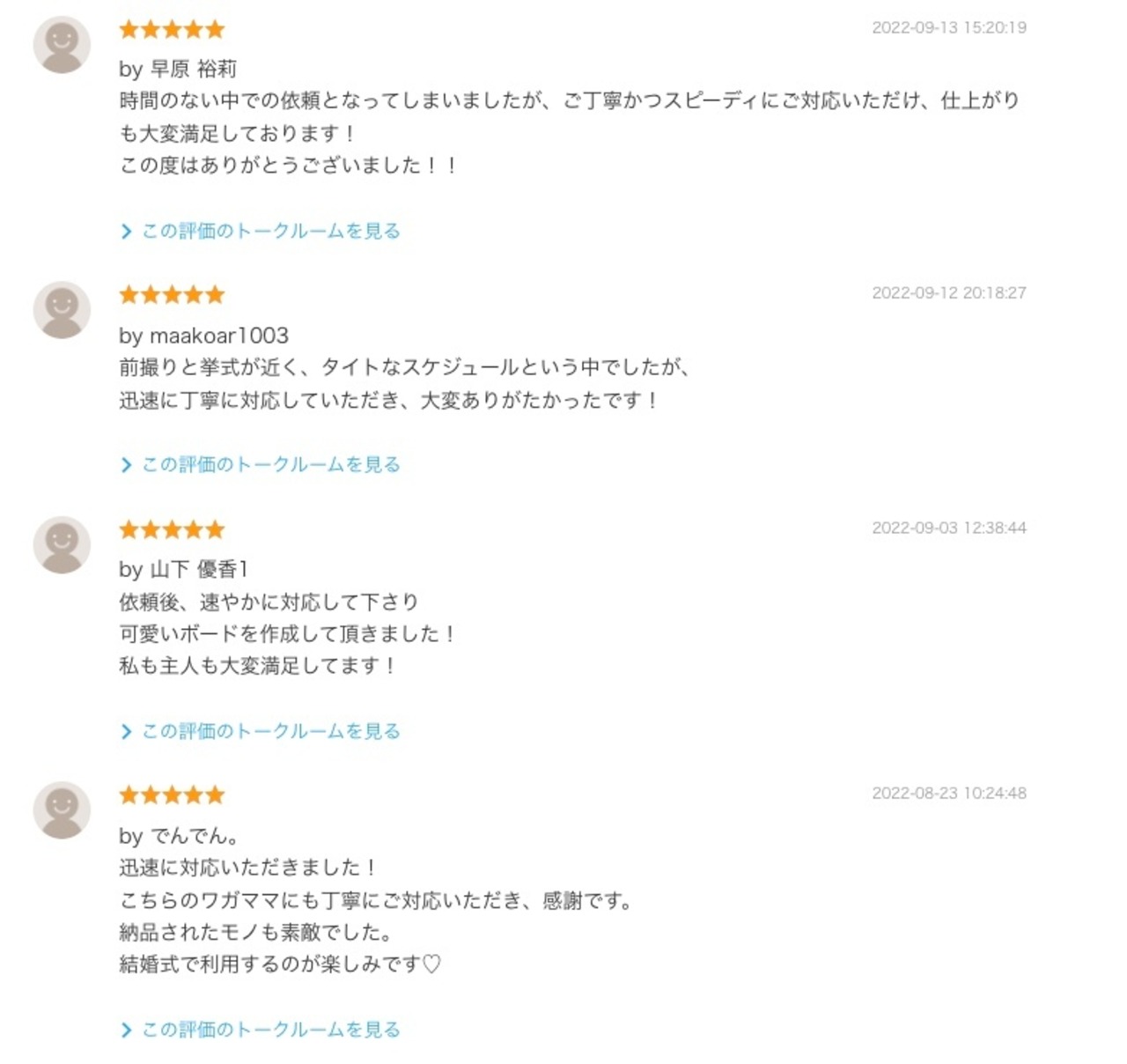Click the star rating on でんでん。's review
The width and height of the screenshot is (1127, 1064).
click(172, 795)
